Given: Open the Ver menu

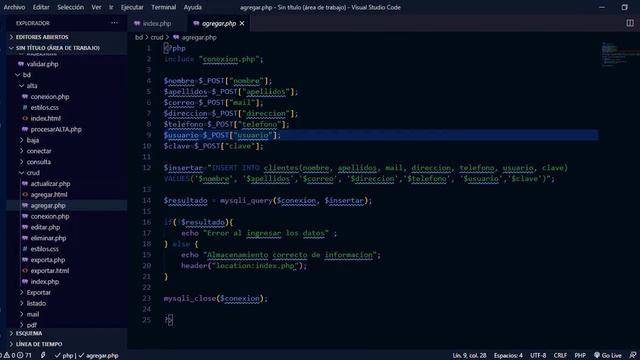Looking at the screenshot, I should coord(96,7).
